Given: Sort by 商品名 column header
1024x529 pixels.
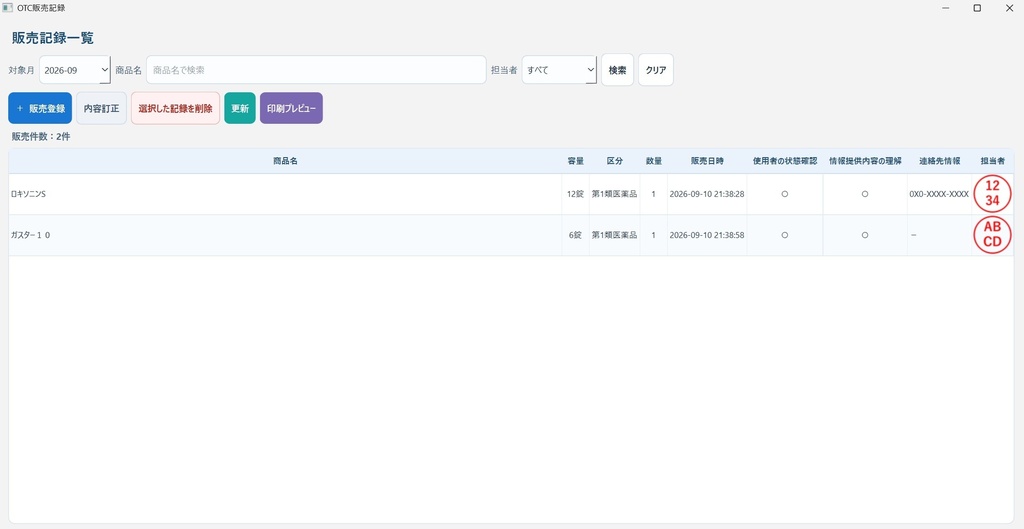Looking at the screenshot, I should point(285,161).
